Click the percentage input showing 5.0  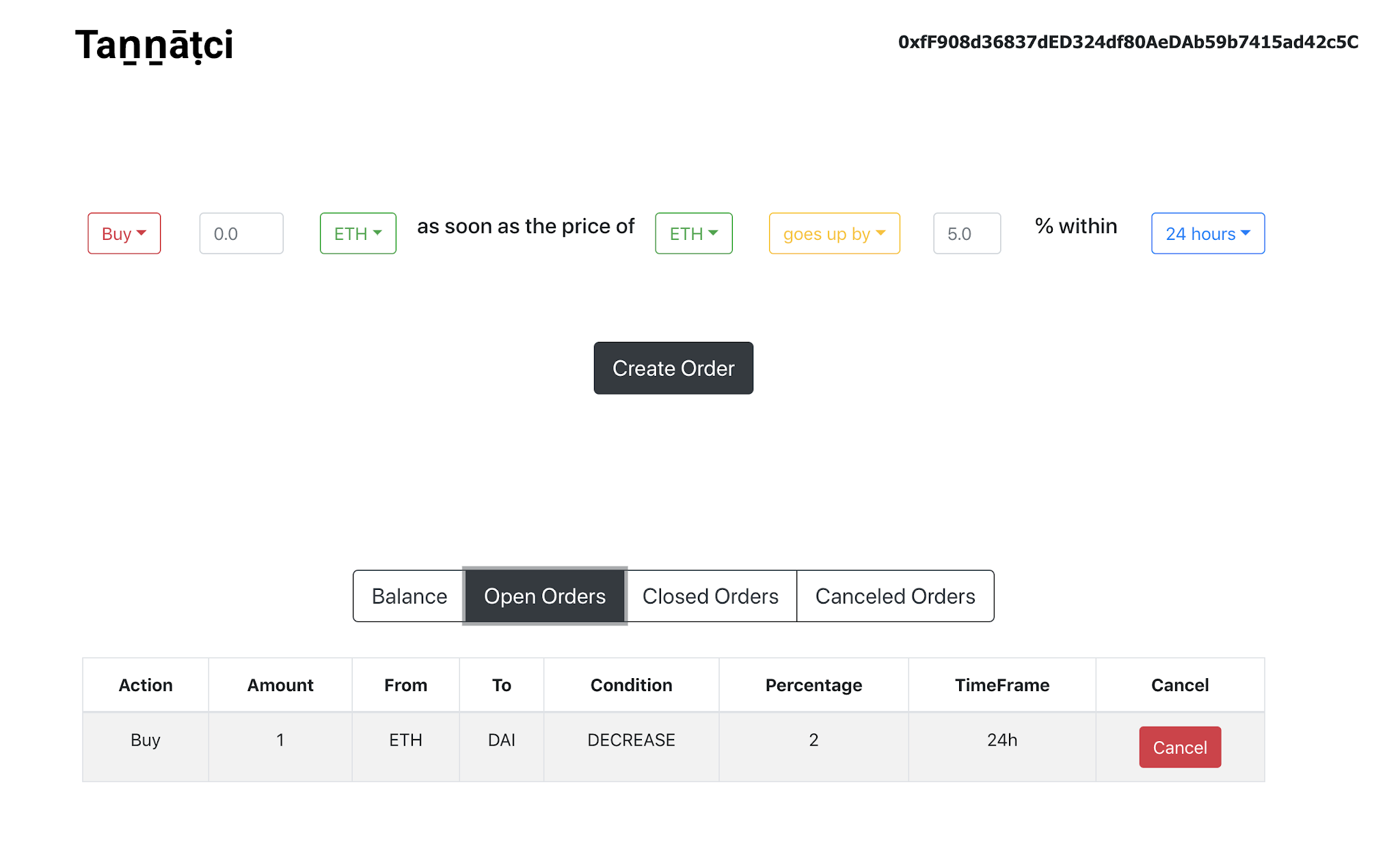click(x=967, y=234)
